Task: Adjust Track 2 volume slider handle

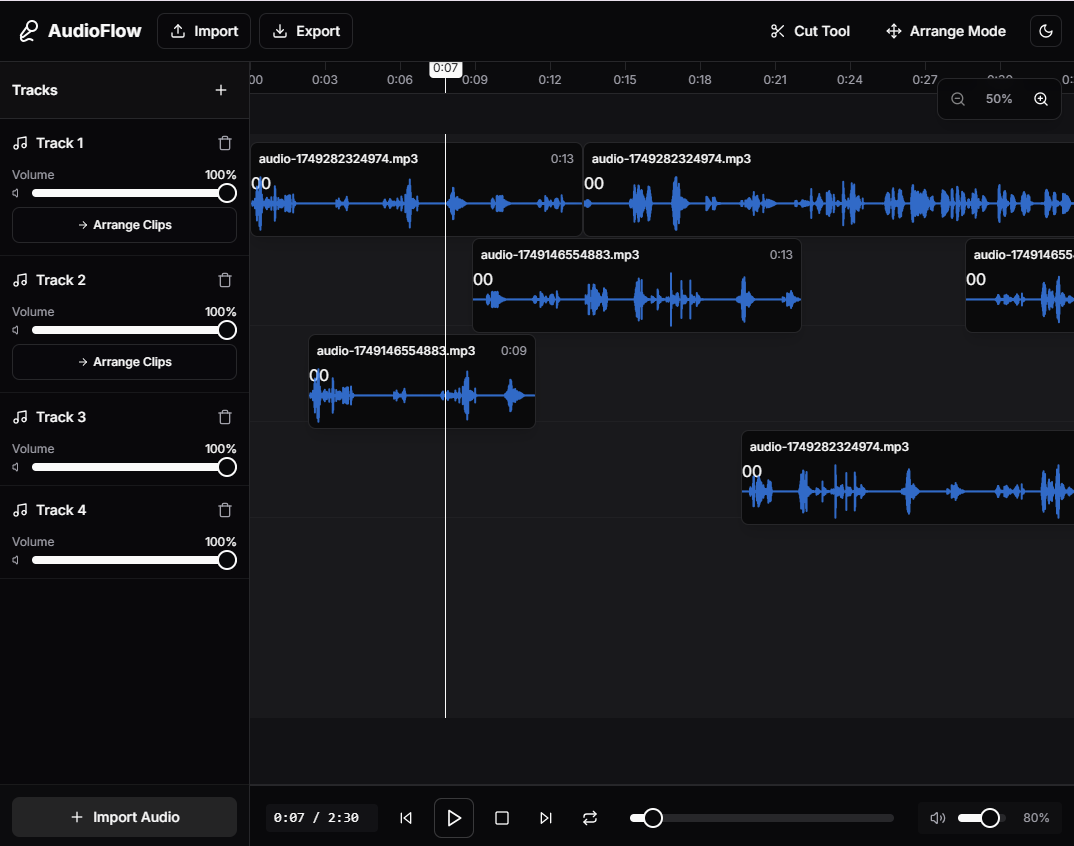Action: 227,330
